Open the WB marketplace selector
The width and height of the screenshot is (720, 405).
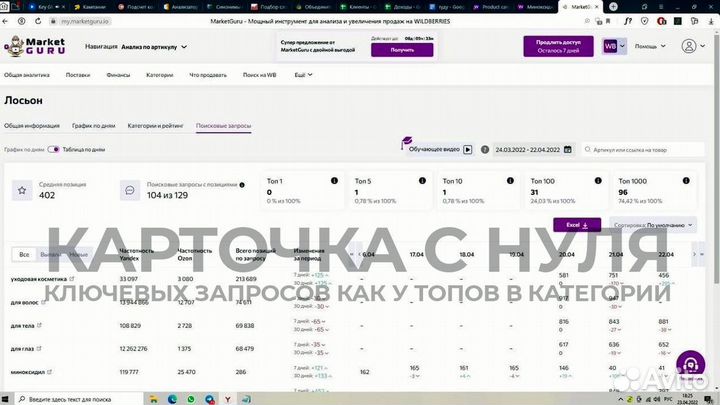(x=614, y=46)
